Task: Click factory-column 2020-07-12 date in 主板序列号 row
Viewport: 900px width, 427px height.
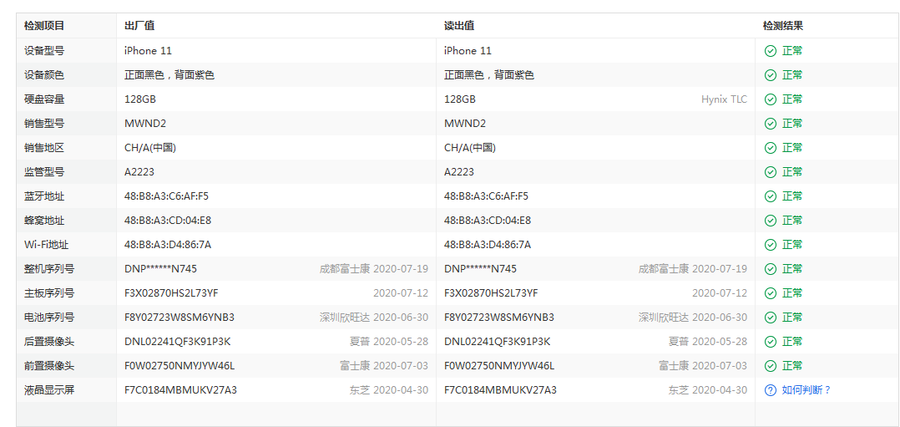Action: [x=401, y=293]
